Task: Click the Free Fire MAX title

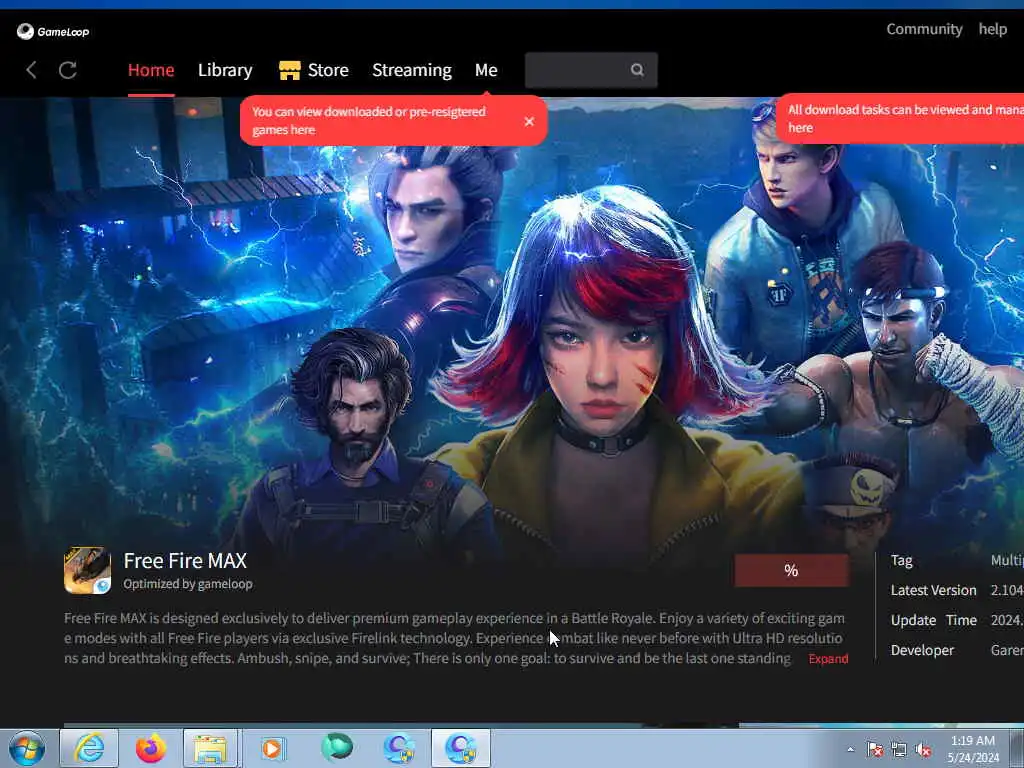Action: (x=185, y=560)
